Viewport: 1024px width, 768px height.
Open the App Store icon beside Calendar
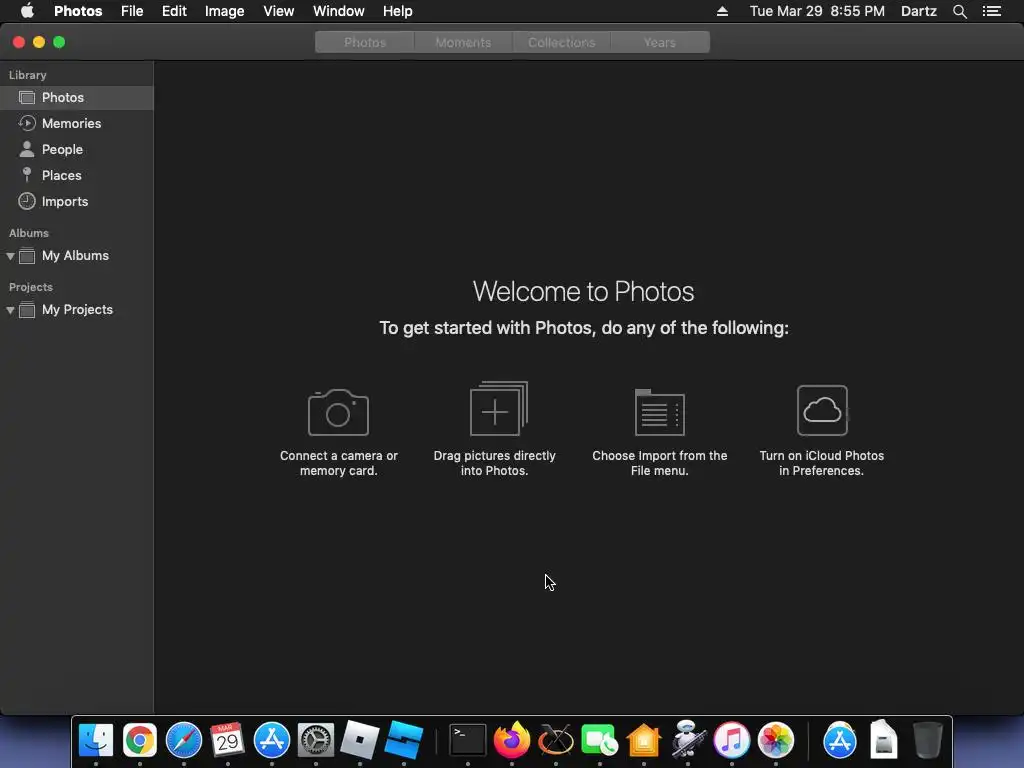[x=272, y=740]
